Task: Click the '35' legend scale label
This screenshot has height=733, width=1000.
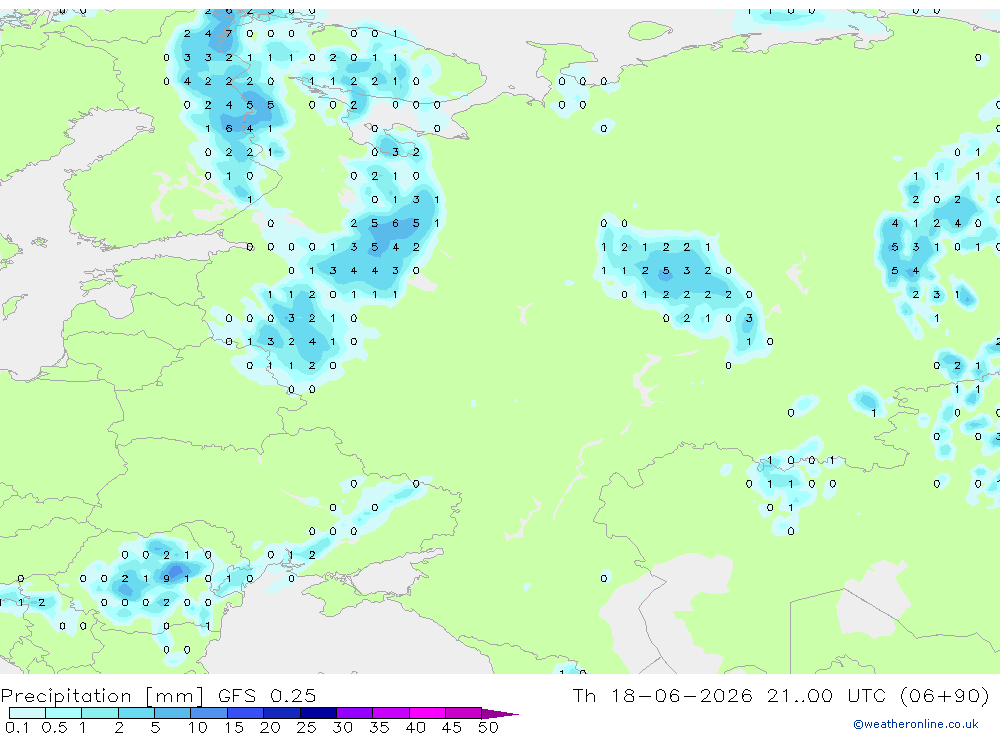Action: click(x=379, y=727)
